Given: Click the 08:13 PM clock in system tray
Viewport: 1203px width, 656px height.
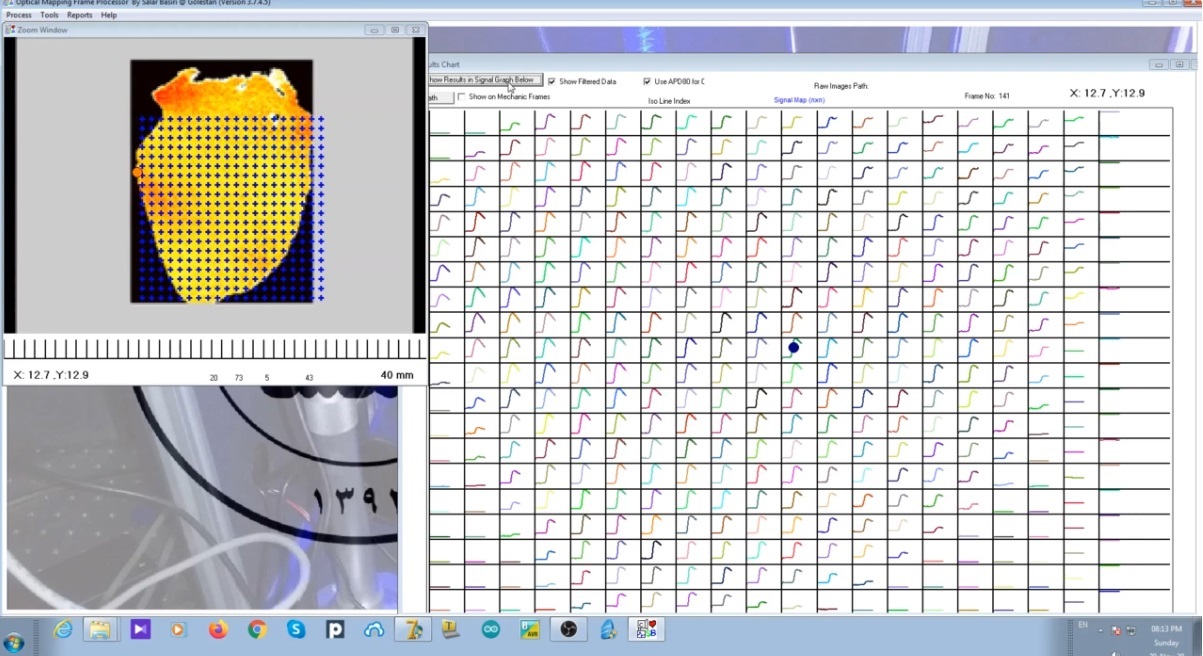Looking at the screenshot, I should 1166,629.
